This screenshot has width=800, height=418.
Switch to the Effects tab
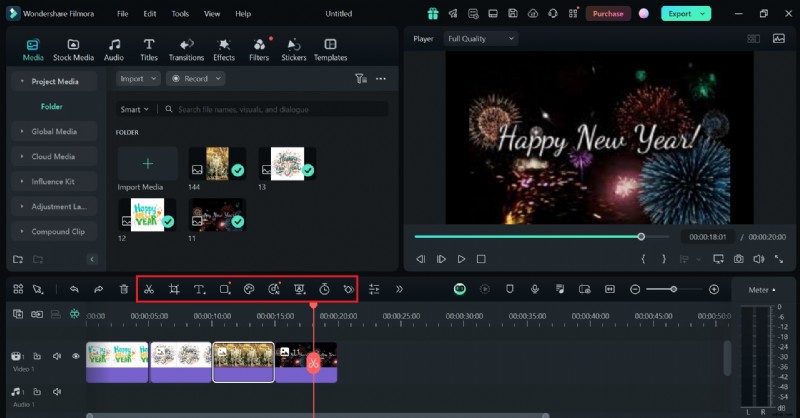pos(224,50)
